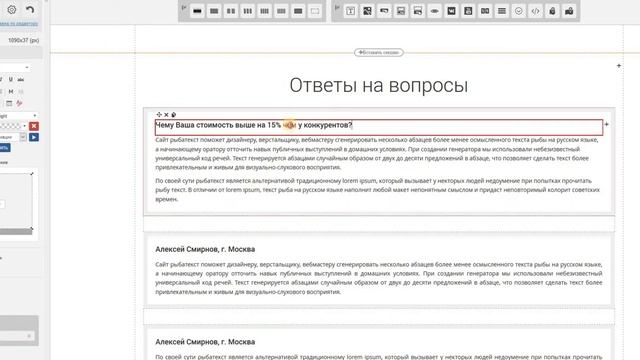Select the empty outlined section layout icon
Image resolution: width=640 pixels, height=360 pixels.
pos(315,11)
